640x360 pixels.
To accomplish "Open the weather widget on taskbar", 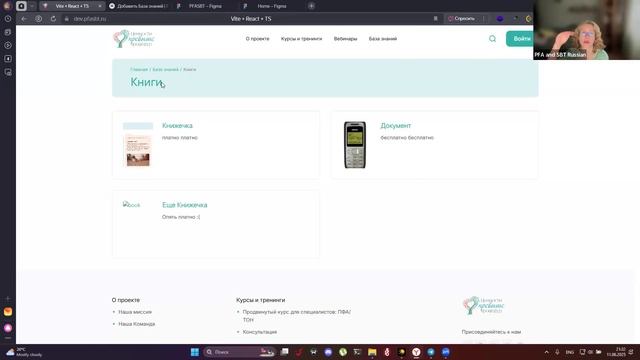I will click(24, 352).
